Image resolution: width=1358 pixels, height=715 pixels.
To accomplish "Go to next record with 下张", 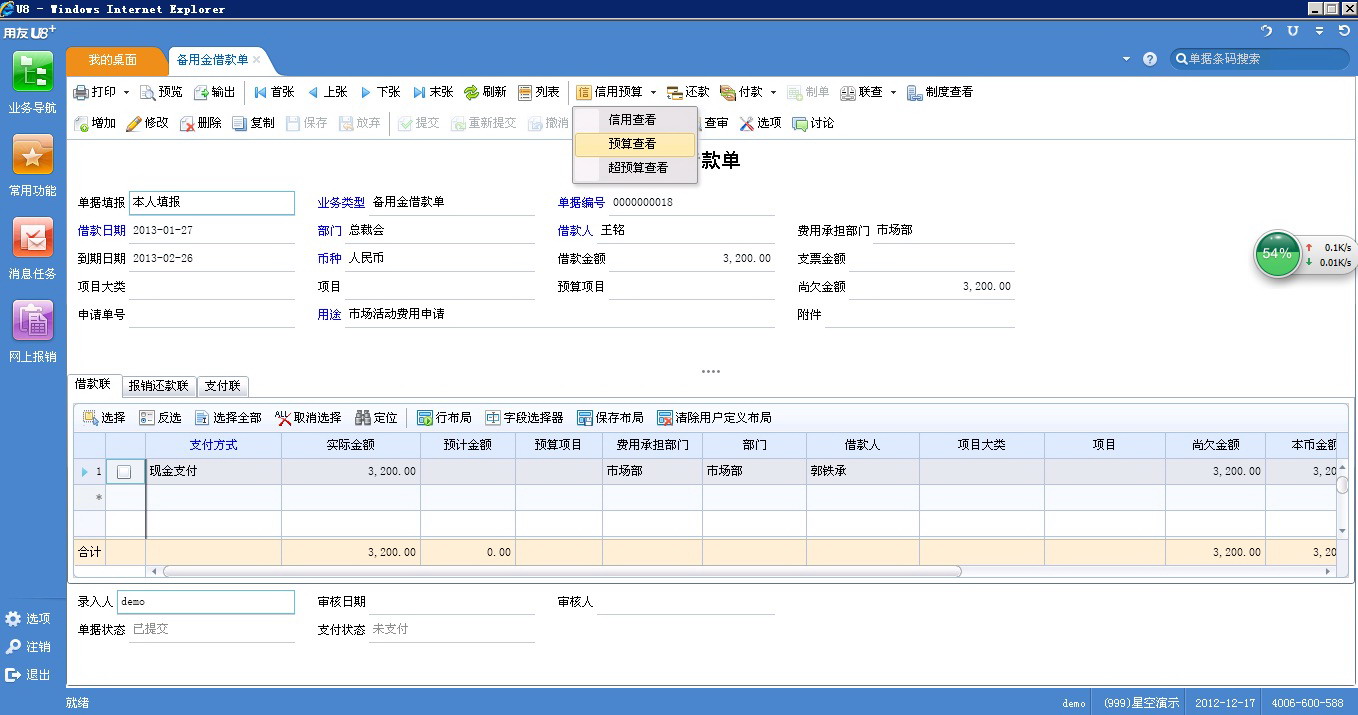I will 380,92.
